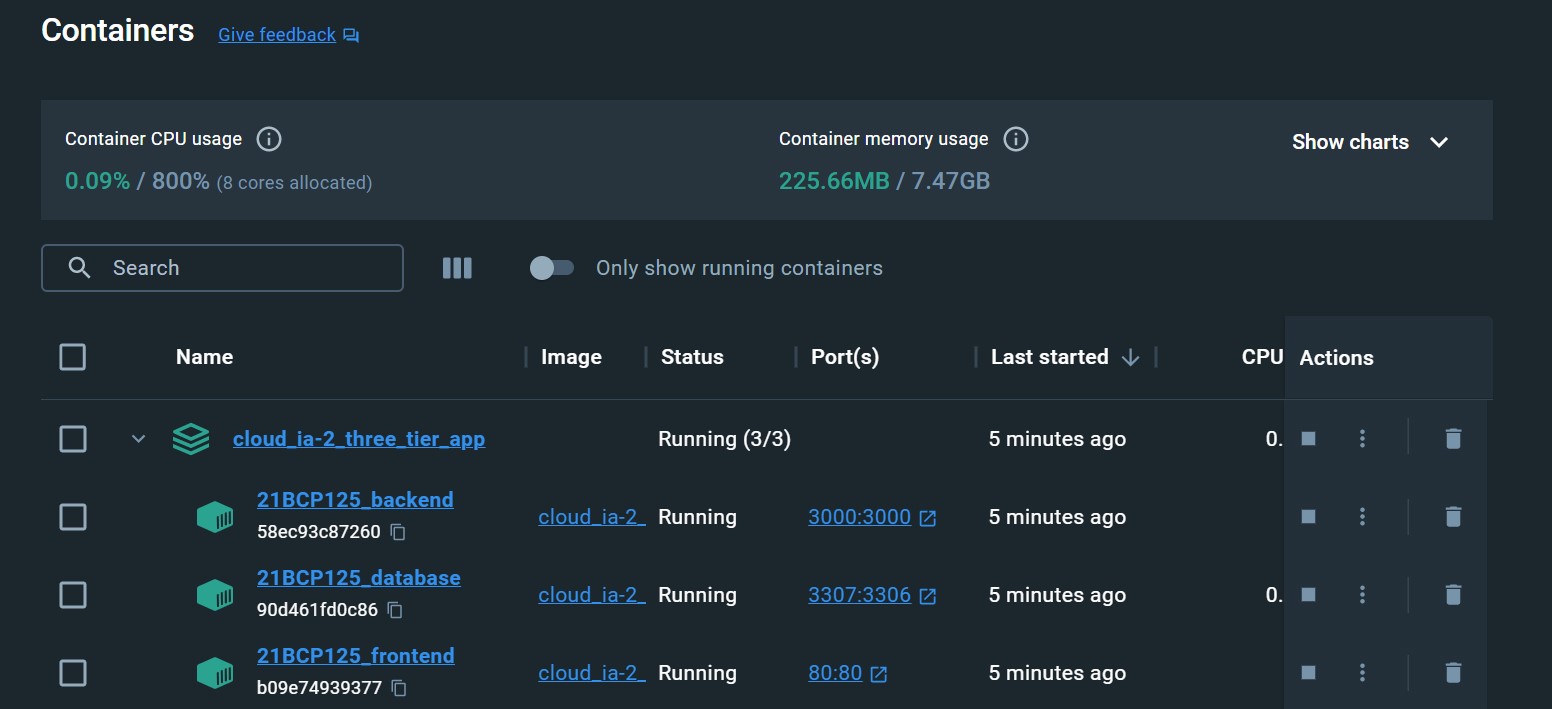Click inside the container search field
Image resolution: width=1552 pixels, height=709 pixels.
tap(222, 267)
